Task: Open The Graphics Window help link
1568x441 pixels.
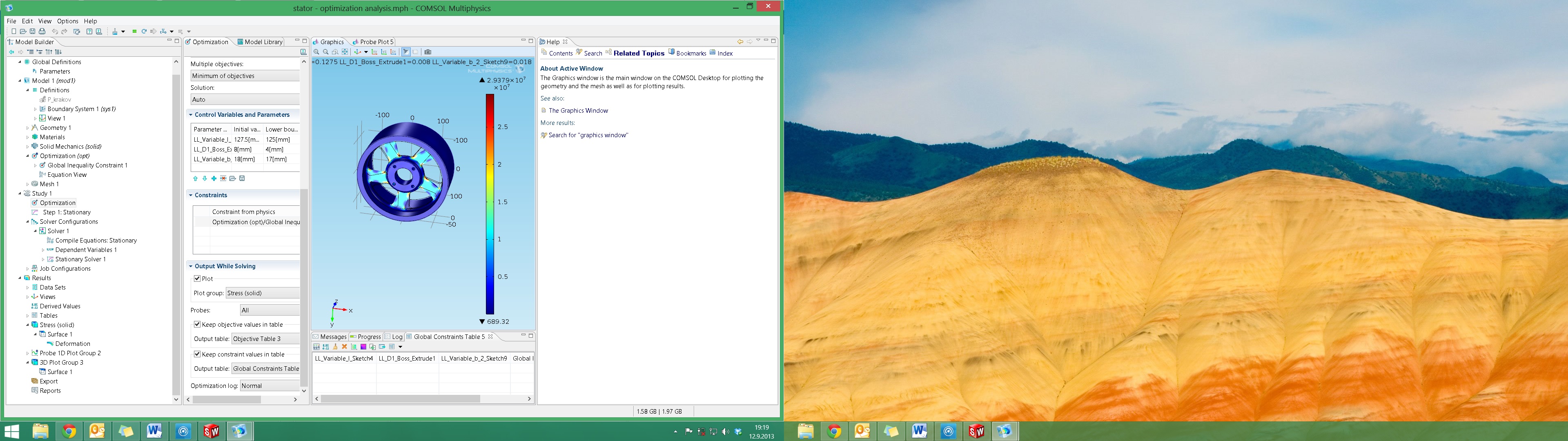Action: click(578, 110)
